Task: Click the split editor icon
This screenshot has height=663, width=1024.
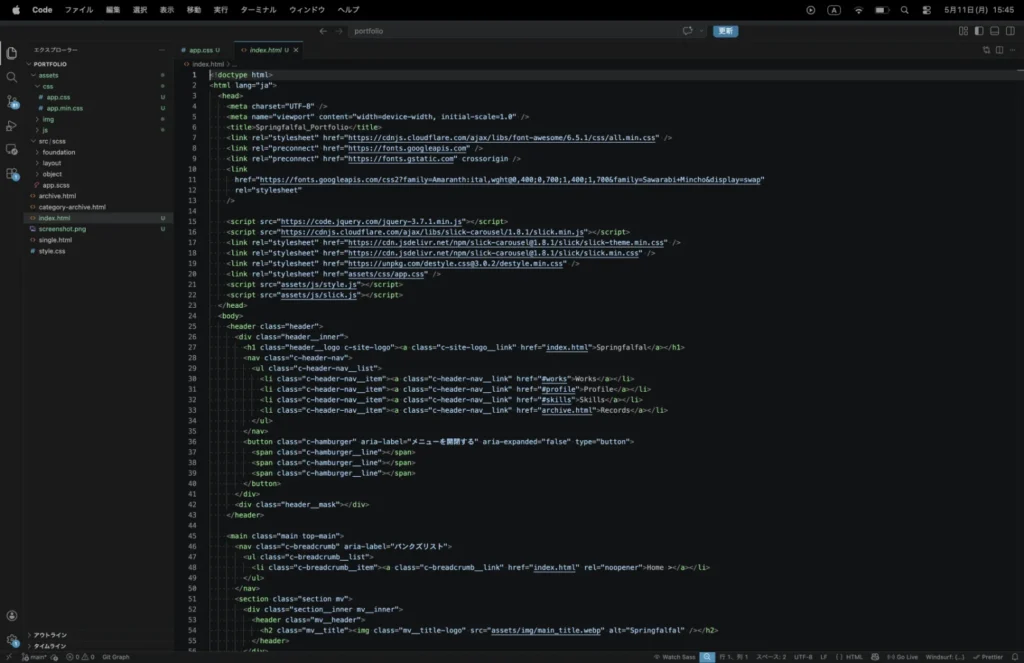Action: (999, 50)
